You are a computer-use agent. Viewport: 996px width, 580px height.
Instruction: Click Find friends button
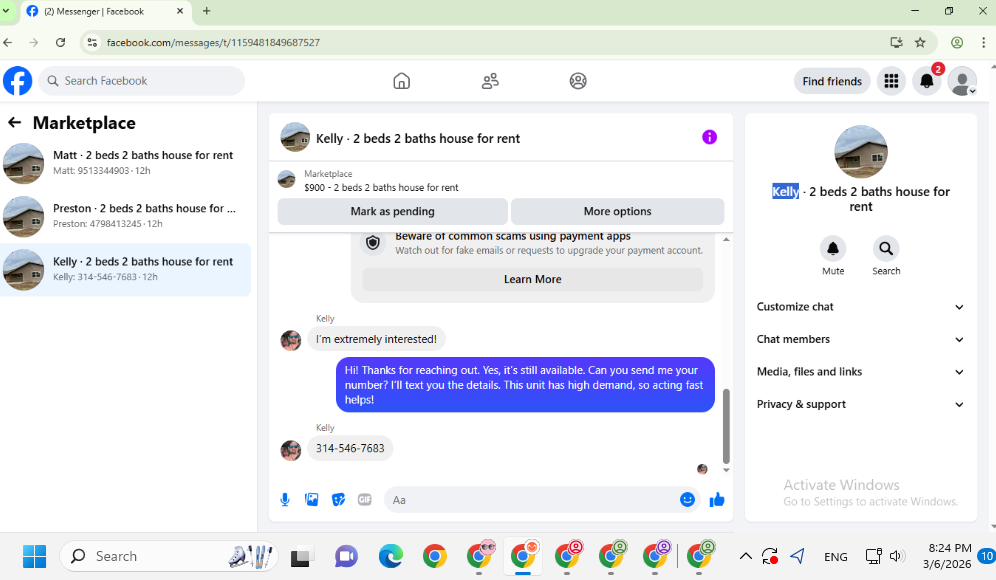tap(831, 81)
